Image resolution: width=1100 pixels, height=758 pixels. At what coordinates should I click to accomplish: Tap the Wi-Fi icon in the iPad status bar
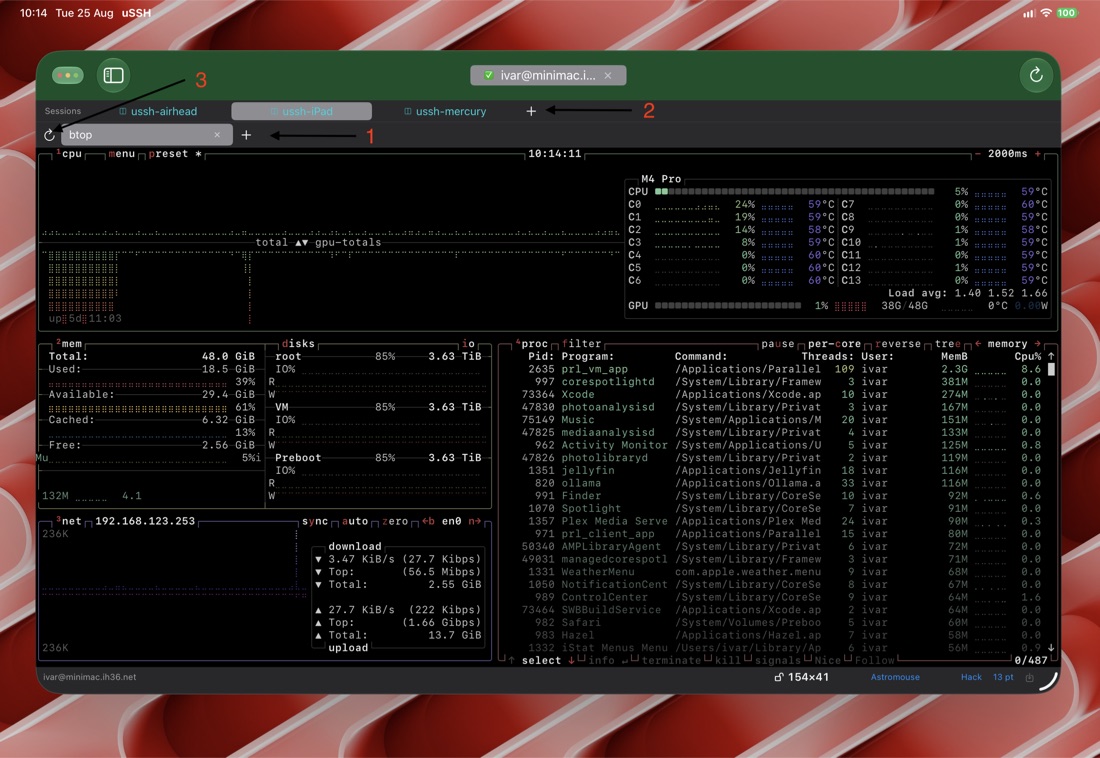(x=1046, y=13)
